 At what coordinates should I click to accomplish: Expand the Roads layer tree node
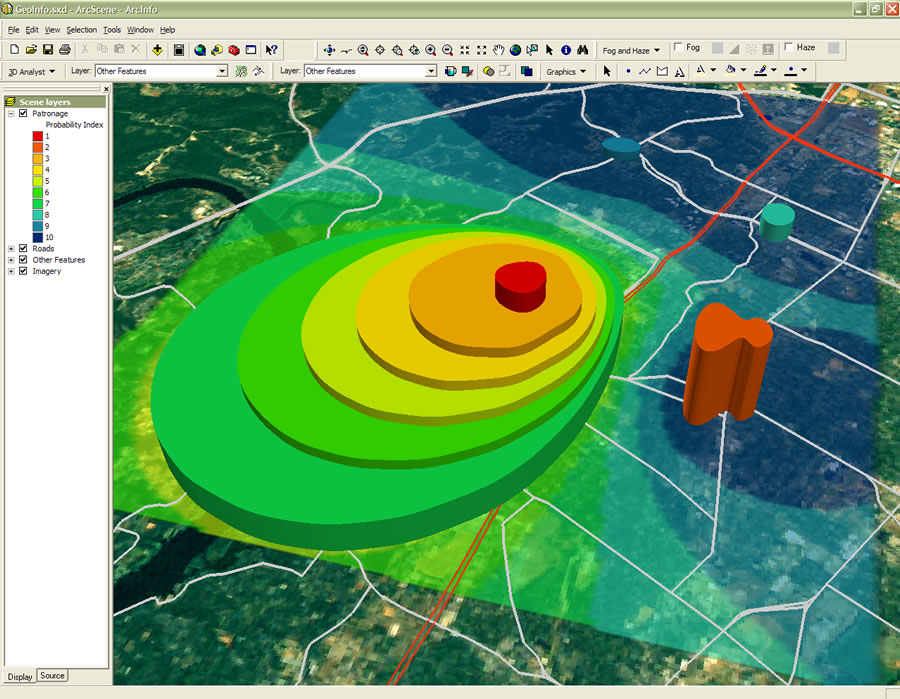11,248
